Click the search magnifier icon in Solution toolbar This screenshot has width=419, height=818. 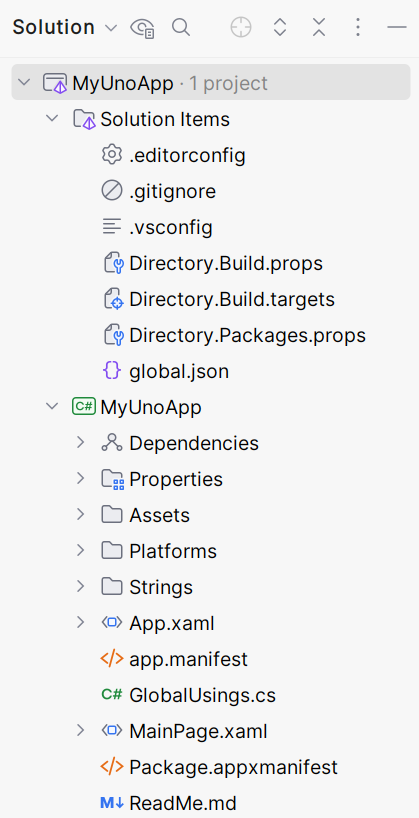pyautogui.click(x=181, y=27)
